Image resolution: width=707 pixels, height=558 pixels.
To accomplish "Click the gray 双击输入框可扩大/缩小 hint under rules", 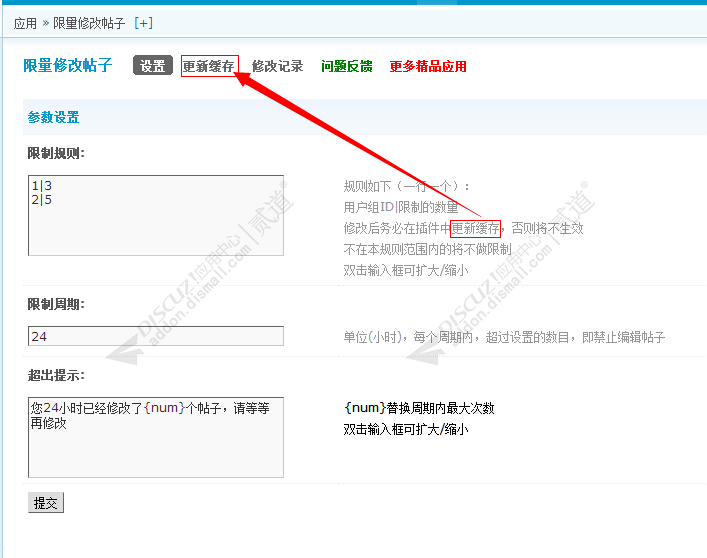I will click(x=406, y=270).
